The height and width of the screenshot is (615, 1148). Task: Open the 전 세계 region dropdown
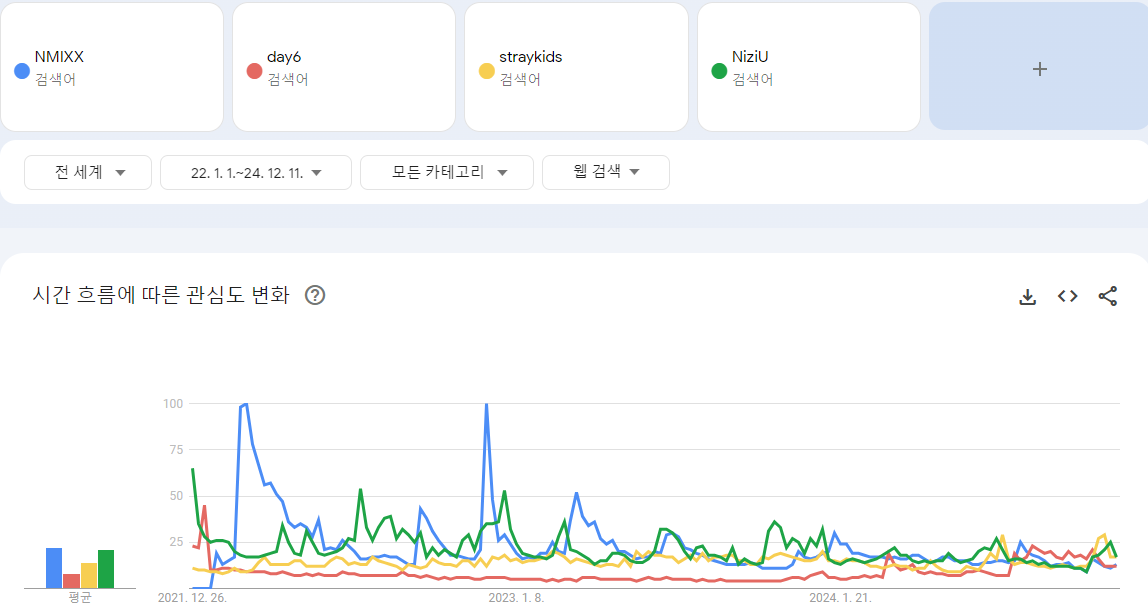(x=88, y=173)
